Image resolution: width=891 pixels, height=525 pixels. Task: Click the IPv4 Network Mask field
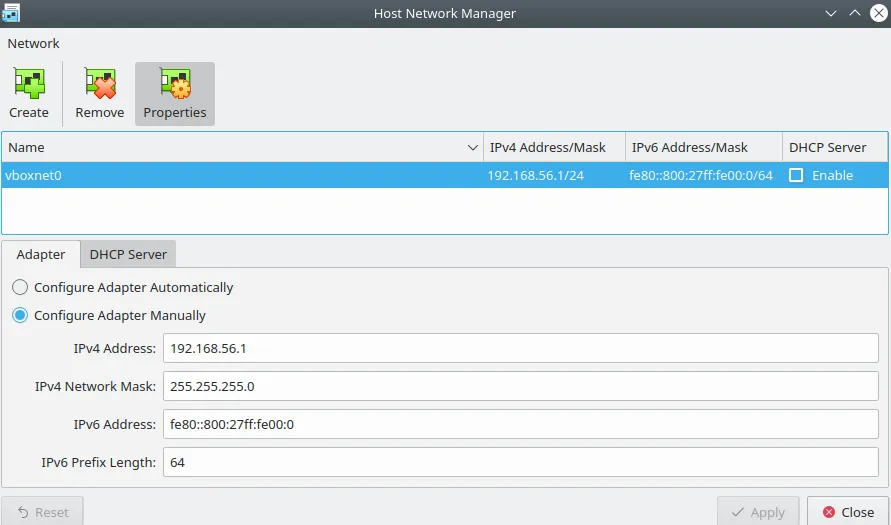click(x=520, y=386)
